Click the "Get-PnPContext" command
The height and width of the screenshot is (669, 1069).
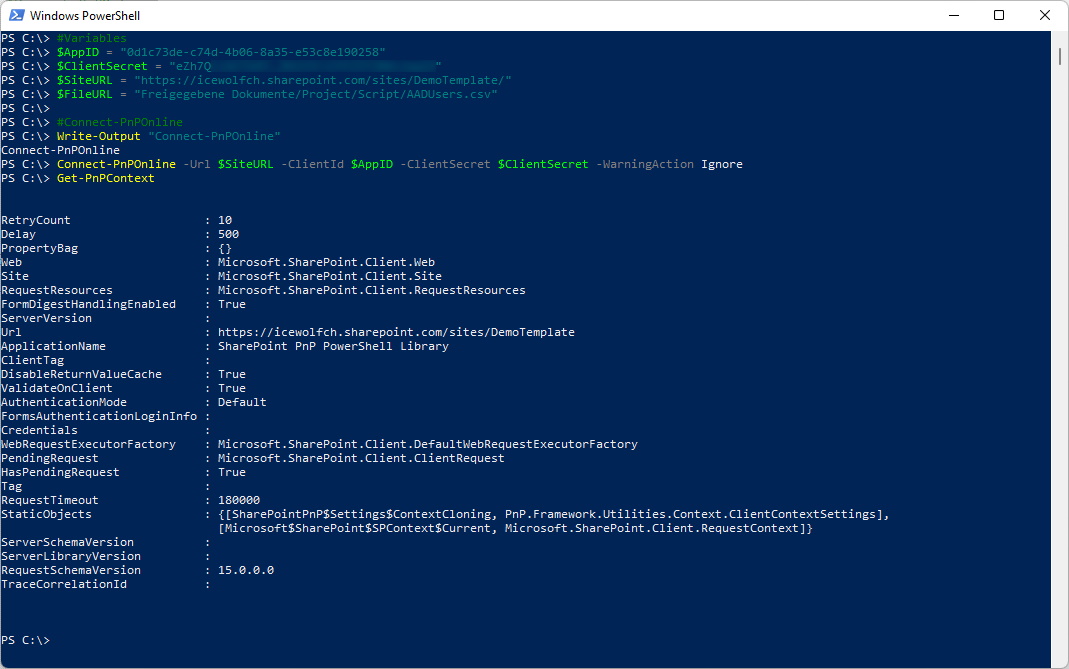click(106, 178)
